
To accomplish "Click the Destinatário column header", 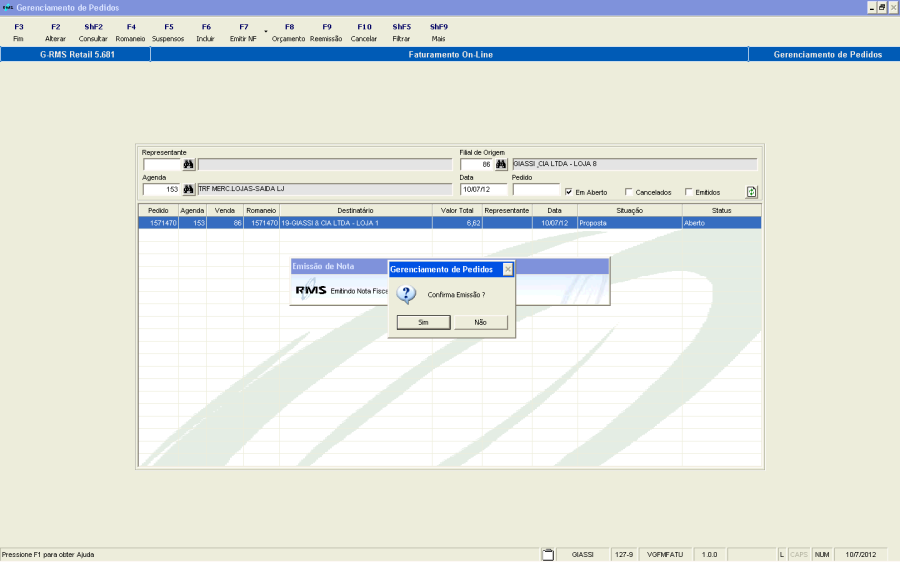I will (x=356, y=211).
